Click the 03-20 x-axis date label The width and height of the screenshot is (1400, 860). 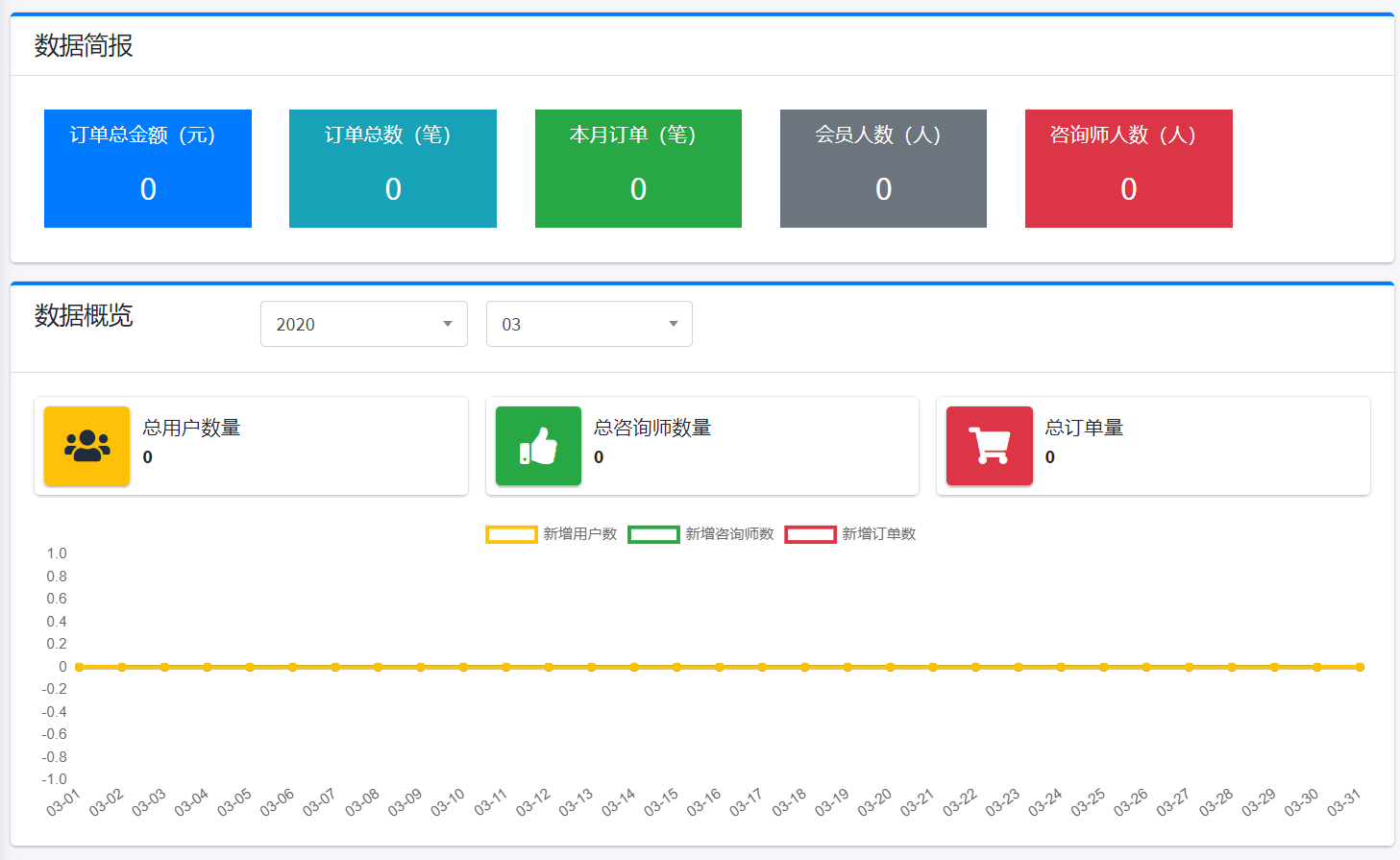[874, 802]
